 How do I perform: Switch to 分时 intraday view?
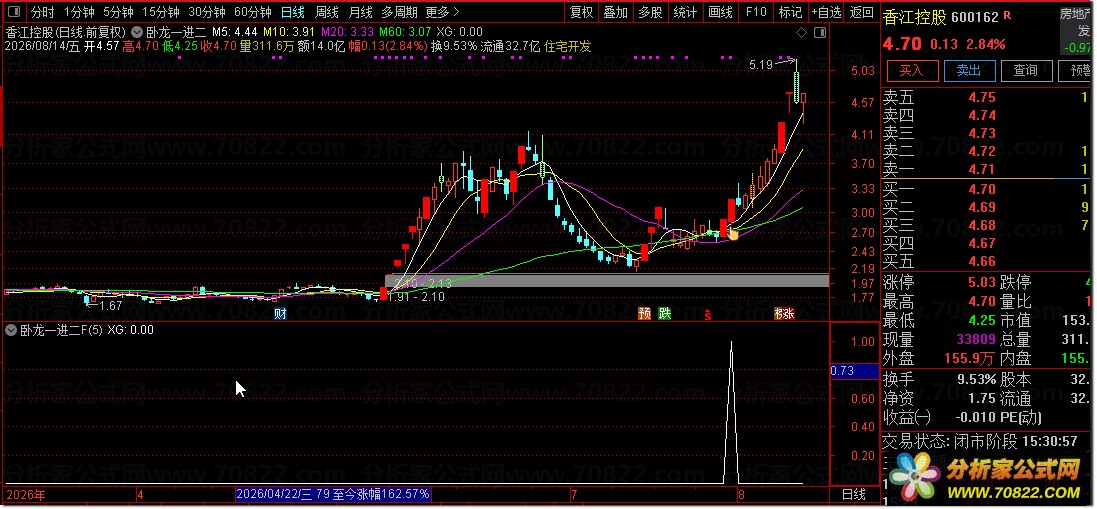click(x=42, y=12)
